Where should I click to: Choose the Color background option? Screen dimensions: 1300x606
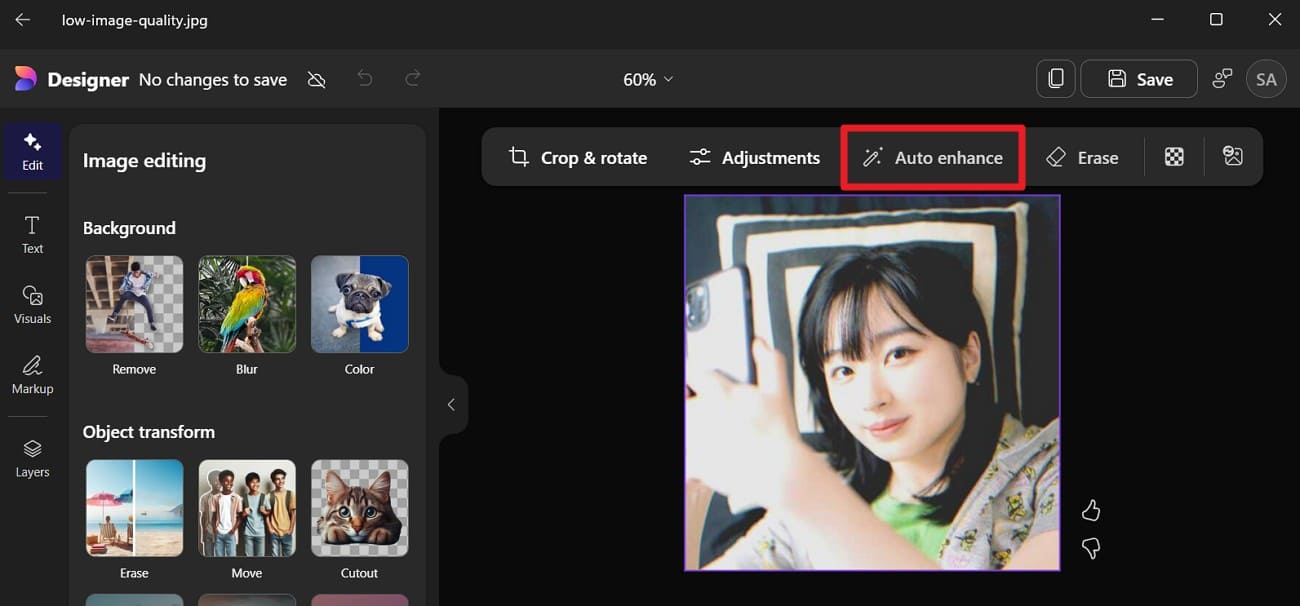(x=359, y=304)
